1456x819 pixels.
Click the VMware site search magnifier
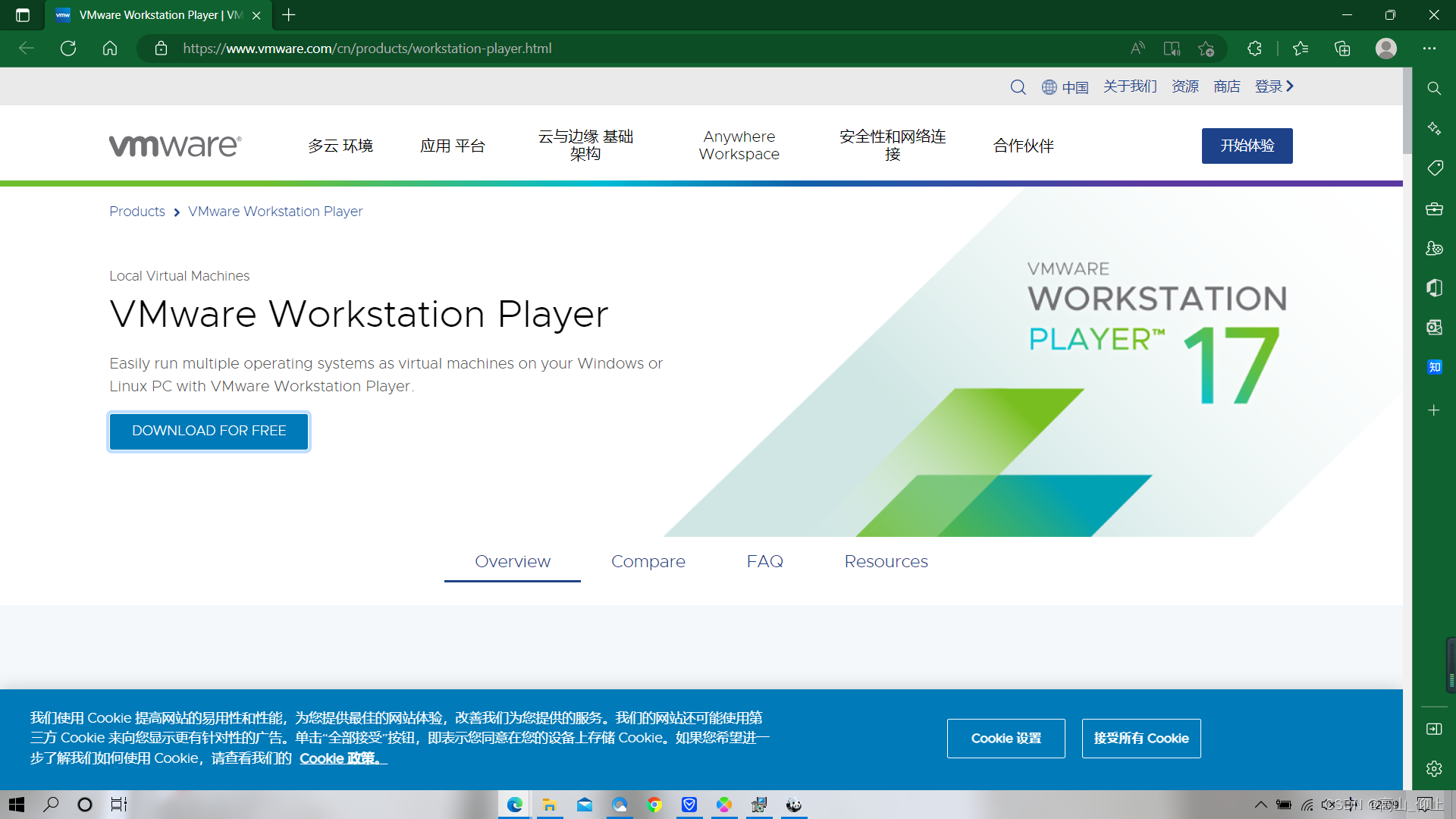coord(1018,87)
